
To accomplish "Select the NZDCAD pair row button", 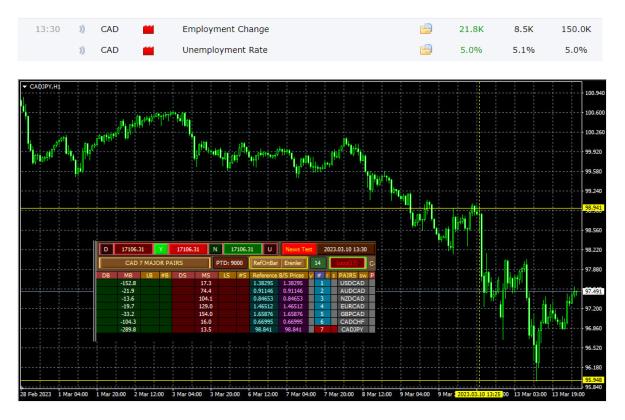I will [x=352, y=298].
